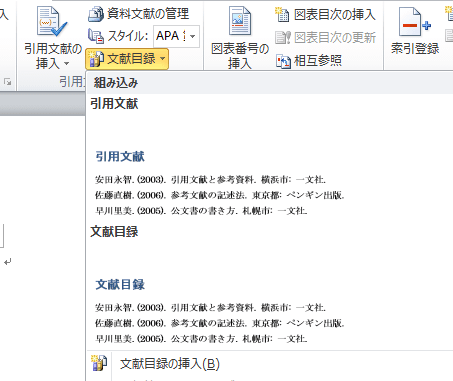Image resolution: width=453 pixels, height=381 pixels.
Task: Open the group dialog launcher at ribbon left
Action: (7, 82)
